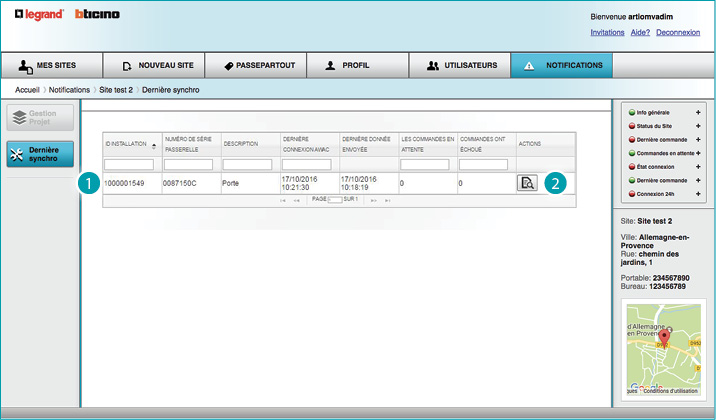Expand the Commandes en attente section
This screenshot has height=420, width=716.
[697, 152]
